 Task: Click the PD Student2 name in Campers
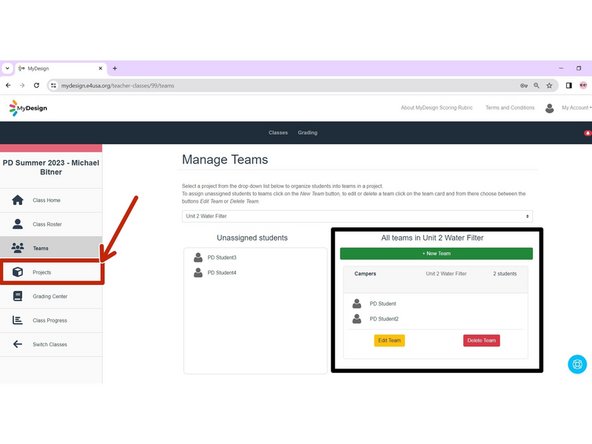coord(384,319)
